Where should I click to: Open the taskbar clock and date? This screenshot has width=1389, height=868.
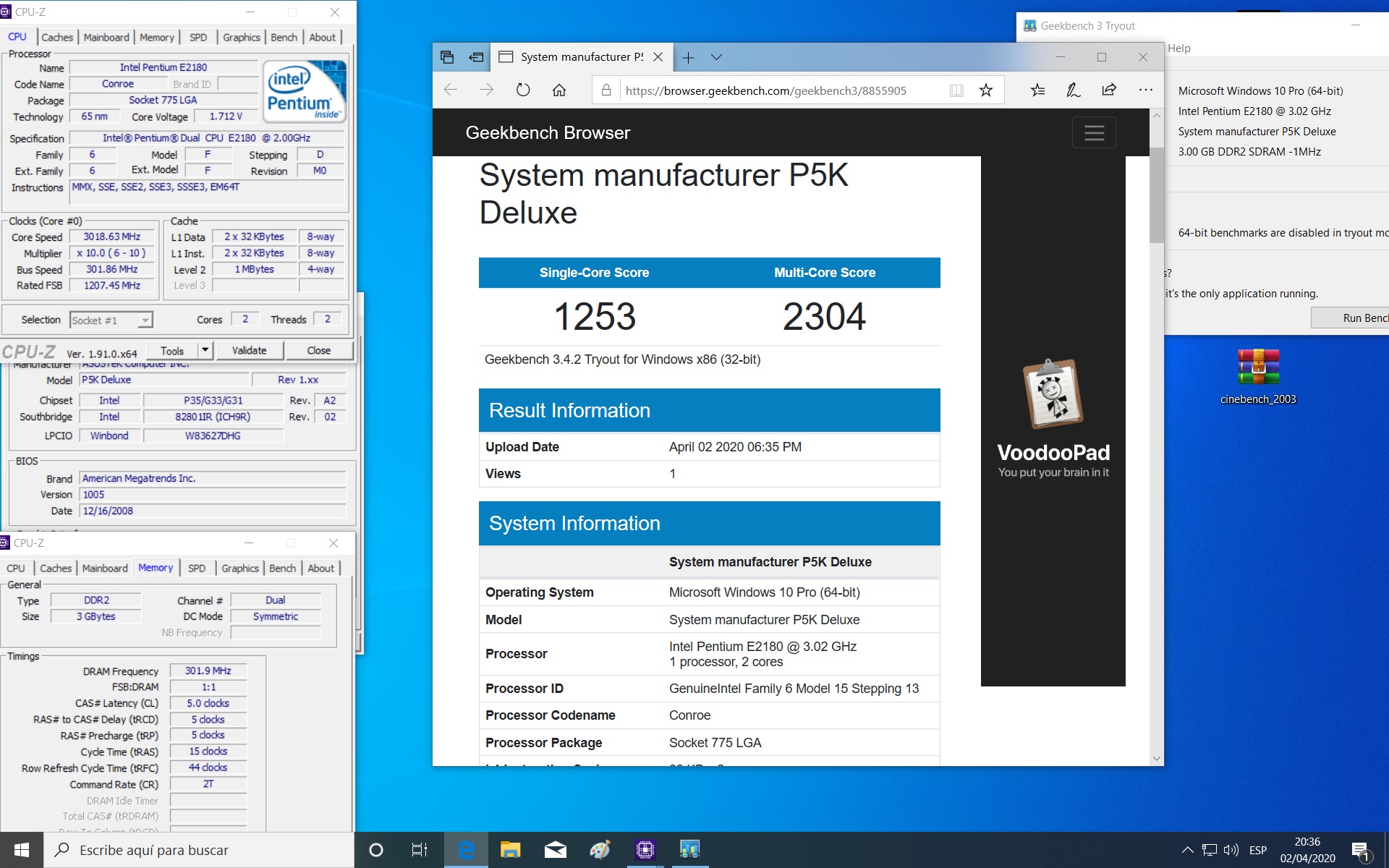(1307, 850)
